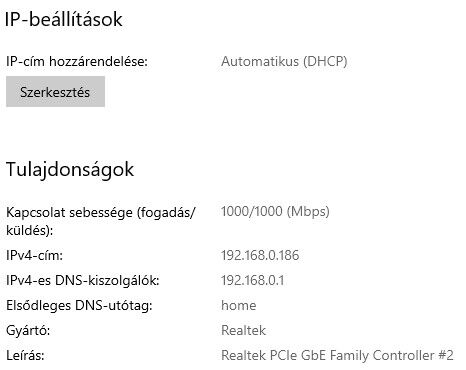Click the küldés): continuation of the speed label
This screenshot has width=466, height=370.
tap(29, 230)
